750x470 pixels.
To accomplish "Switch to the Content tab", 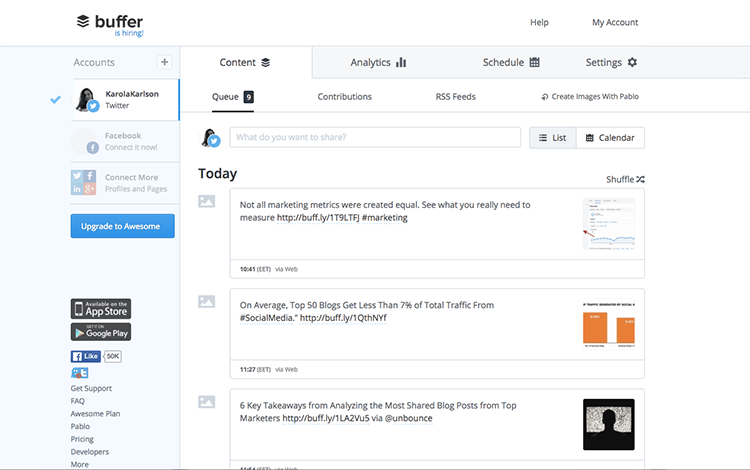I will tap(246, 63).
